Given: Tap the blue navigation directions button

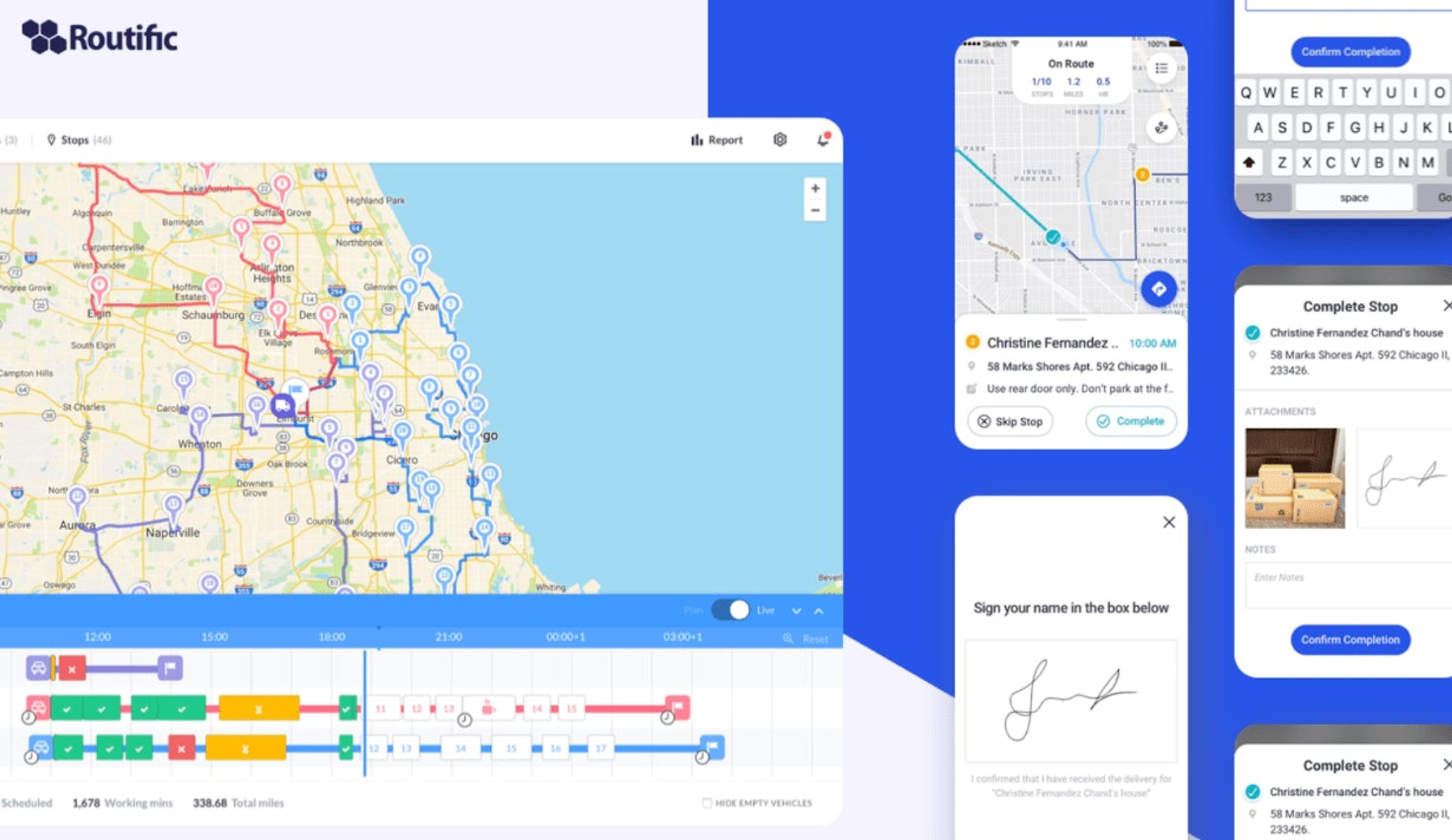Looking at the screenshot, I should (x=1159, y=289).
